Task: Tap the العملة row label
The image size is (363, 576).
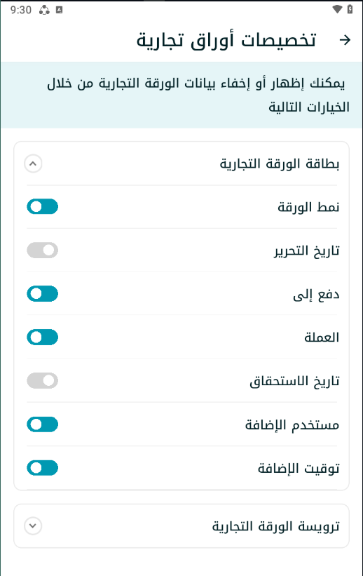Action: tap(322, 337)
